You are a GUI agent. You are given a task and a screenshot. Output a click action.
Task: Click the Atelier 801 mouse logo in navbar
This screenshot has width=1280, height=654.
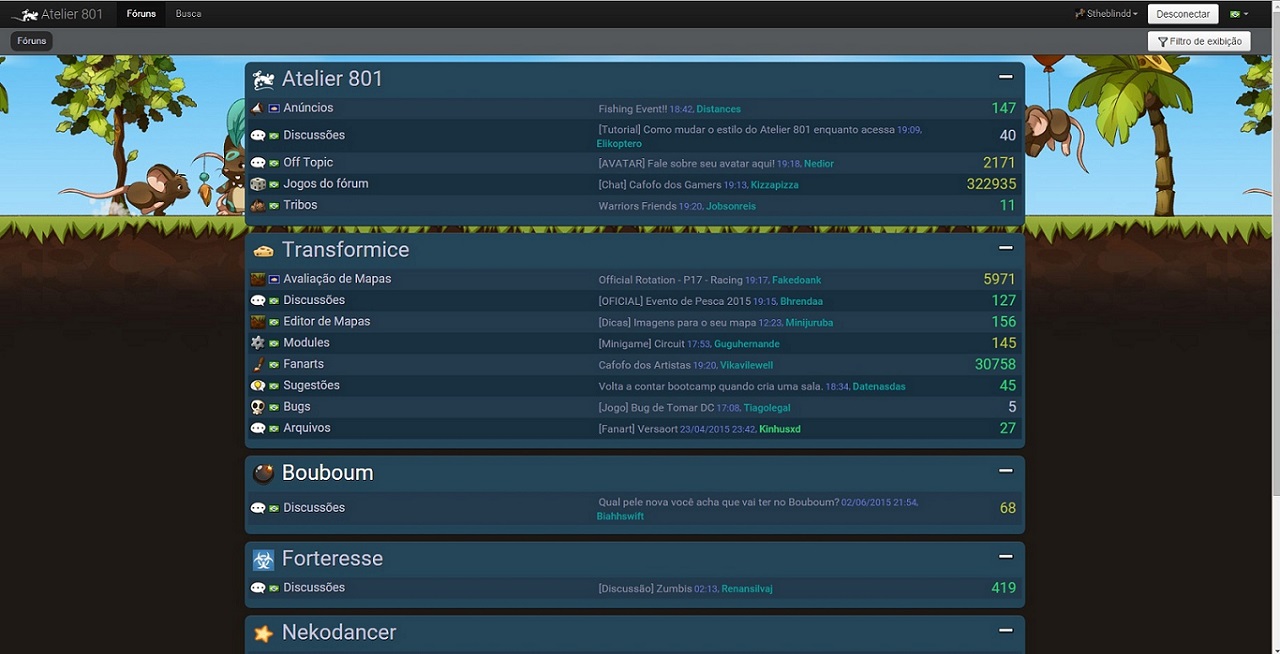pyautogui.click(x=24, y=14)
